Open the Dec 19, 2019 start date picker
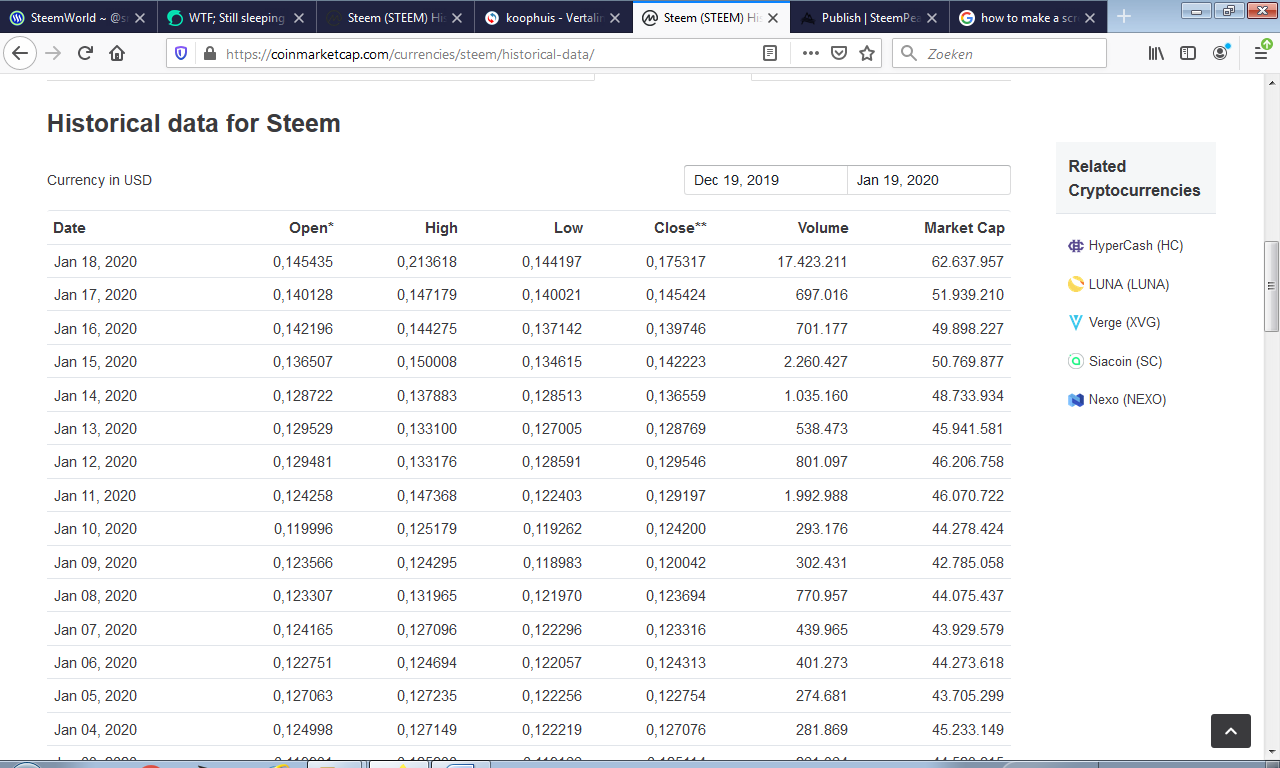 click(x=765, y=180)
